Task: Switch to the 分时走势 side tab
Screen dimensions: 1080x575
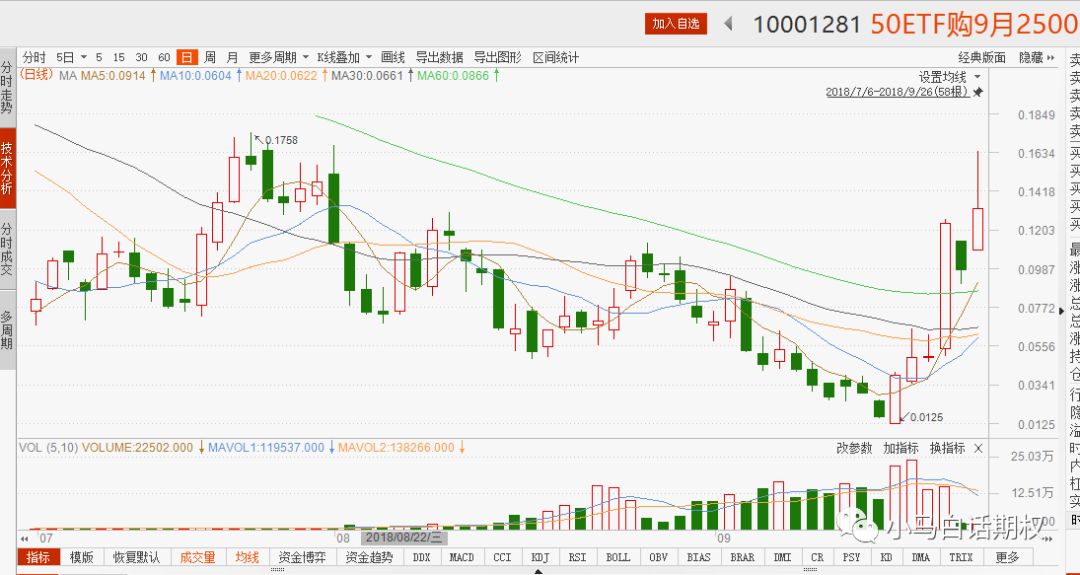Action: point(7,86)
